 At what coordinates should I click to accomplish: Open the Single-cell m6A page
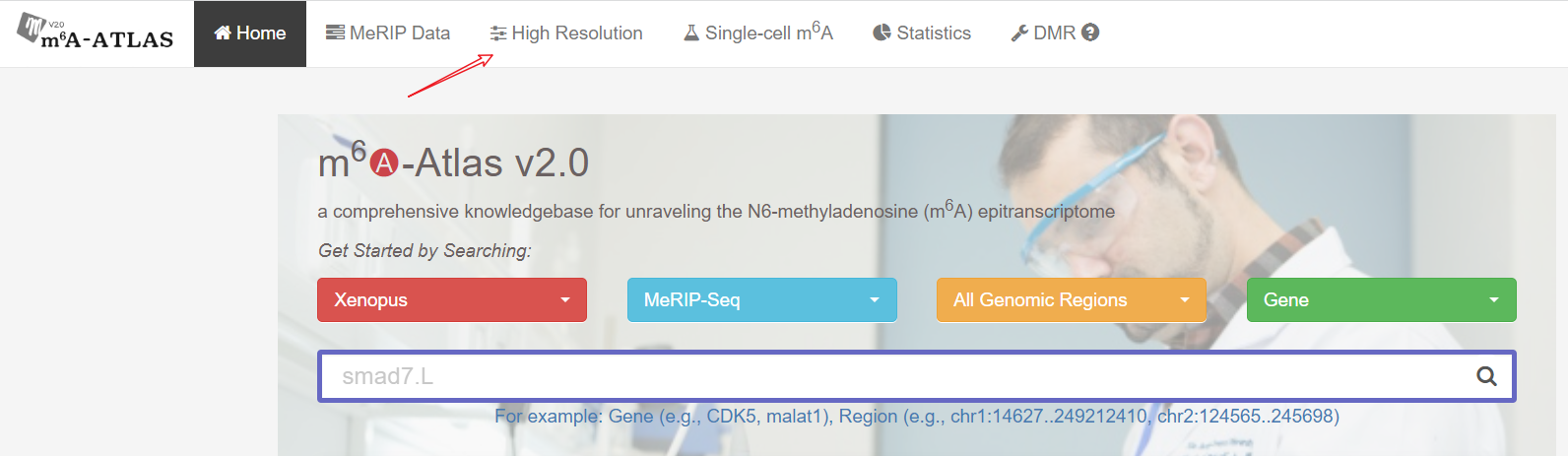click(x=758, y=33)
